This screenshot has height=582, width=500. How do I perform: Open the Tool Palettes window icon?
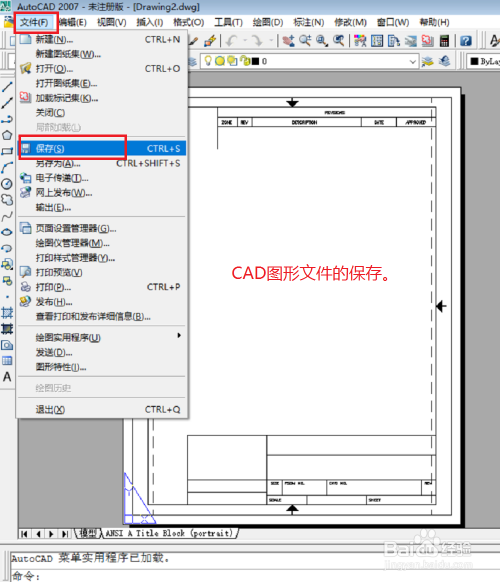click(393, 40)
